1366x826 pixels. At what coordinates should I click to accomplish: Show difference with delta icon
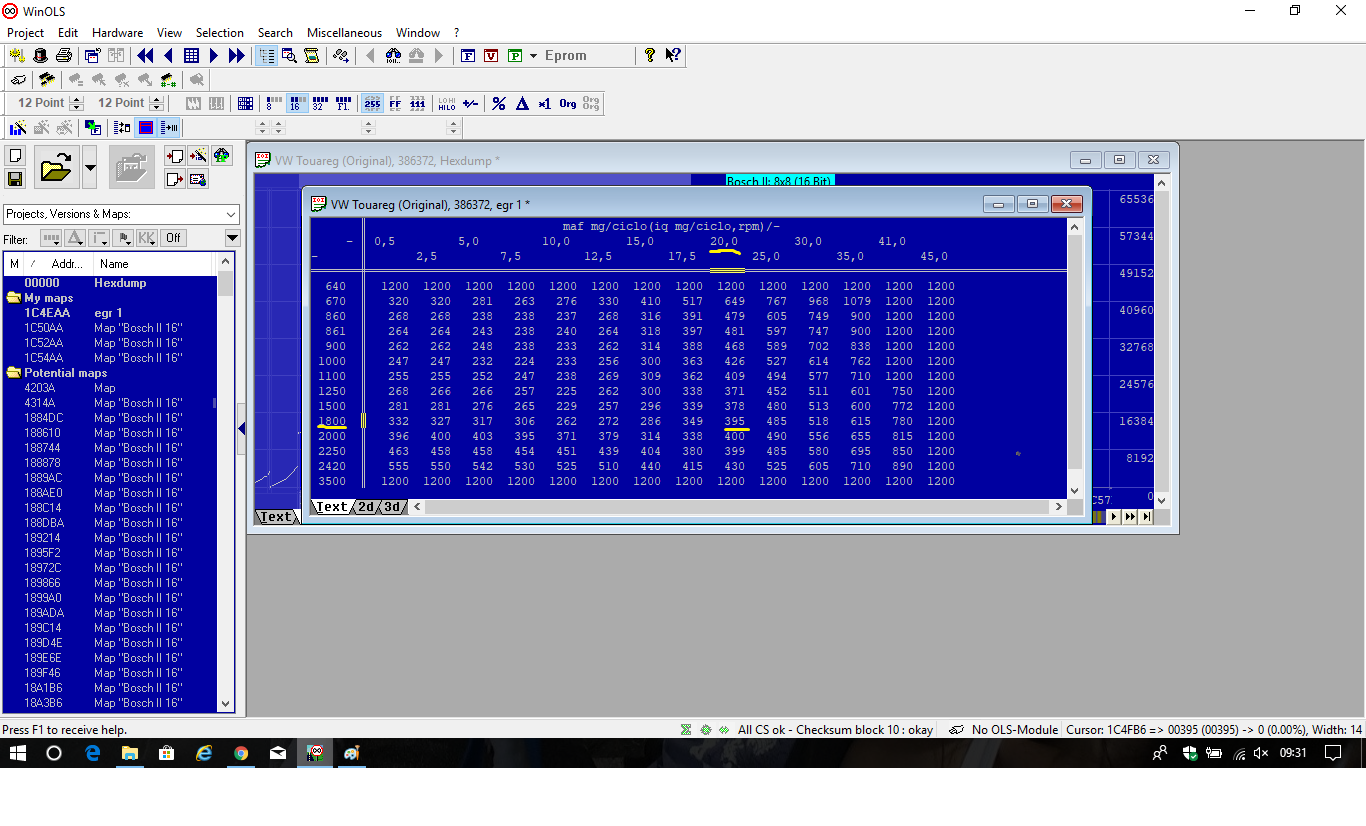pos(522,103)
